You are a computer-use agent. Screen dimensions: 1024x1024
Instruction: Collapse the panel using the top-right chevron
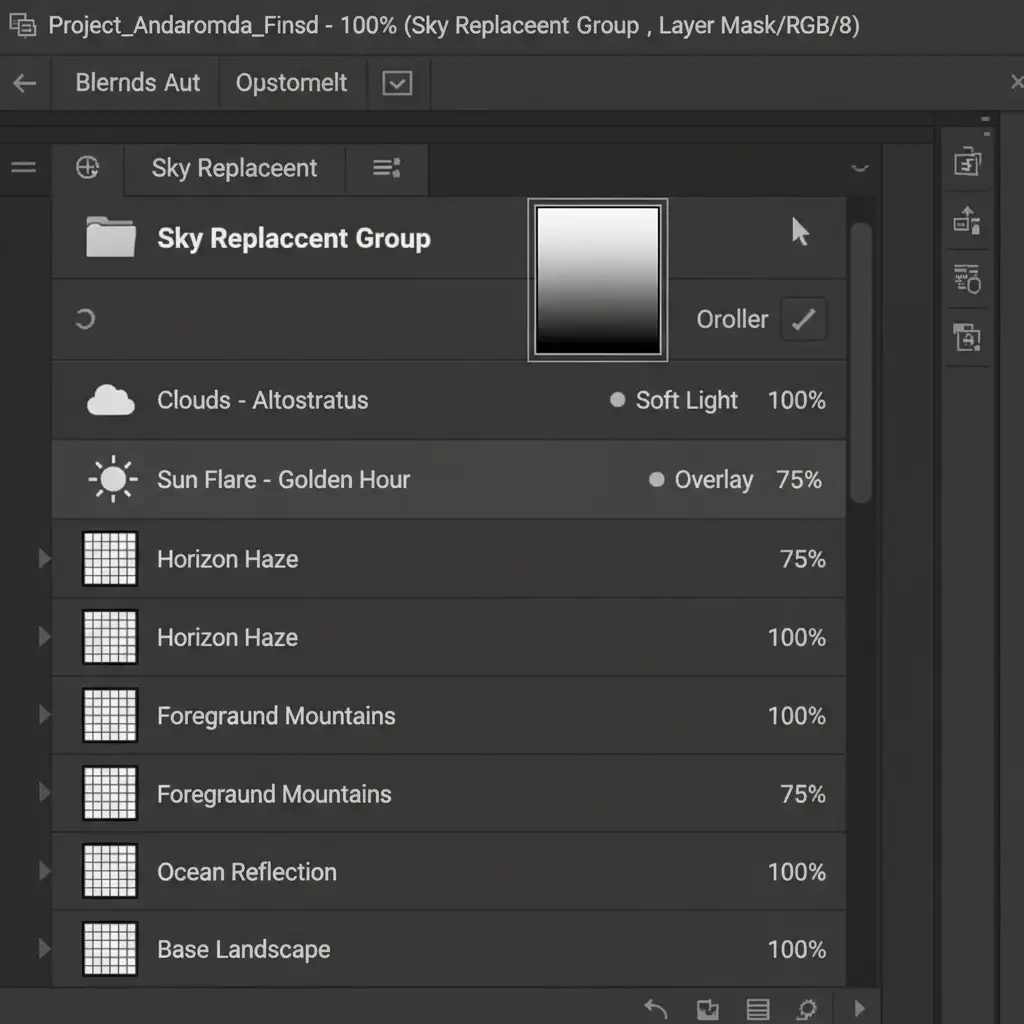point(859,169)
